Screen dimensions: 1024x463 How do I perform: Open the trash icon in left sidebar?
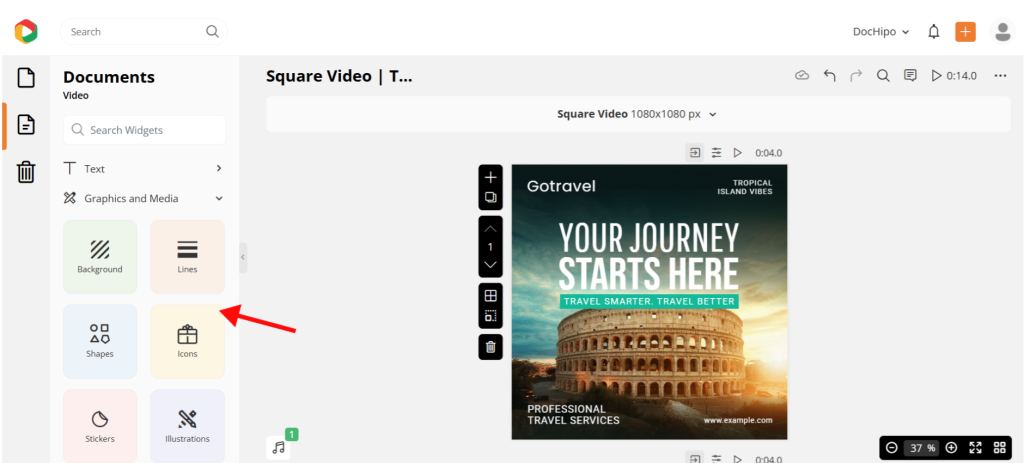(25, 172)
